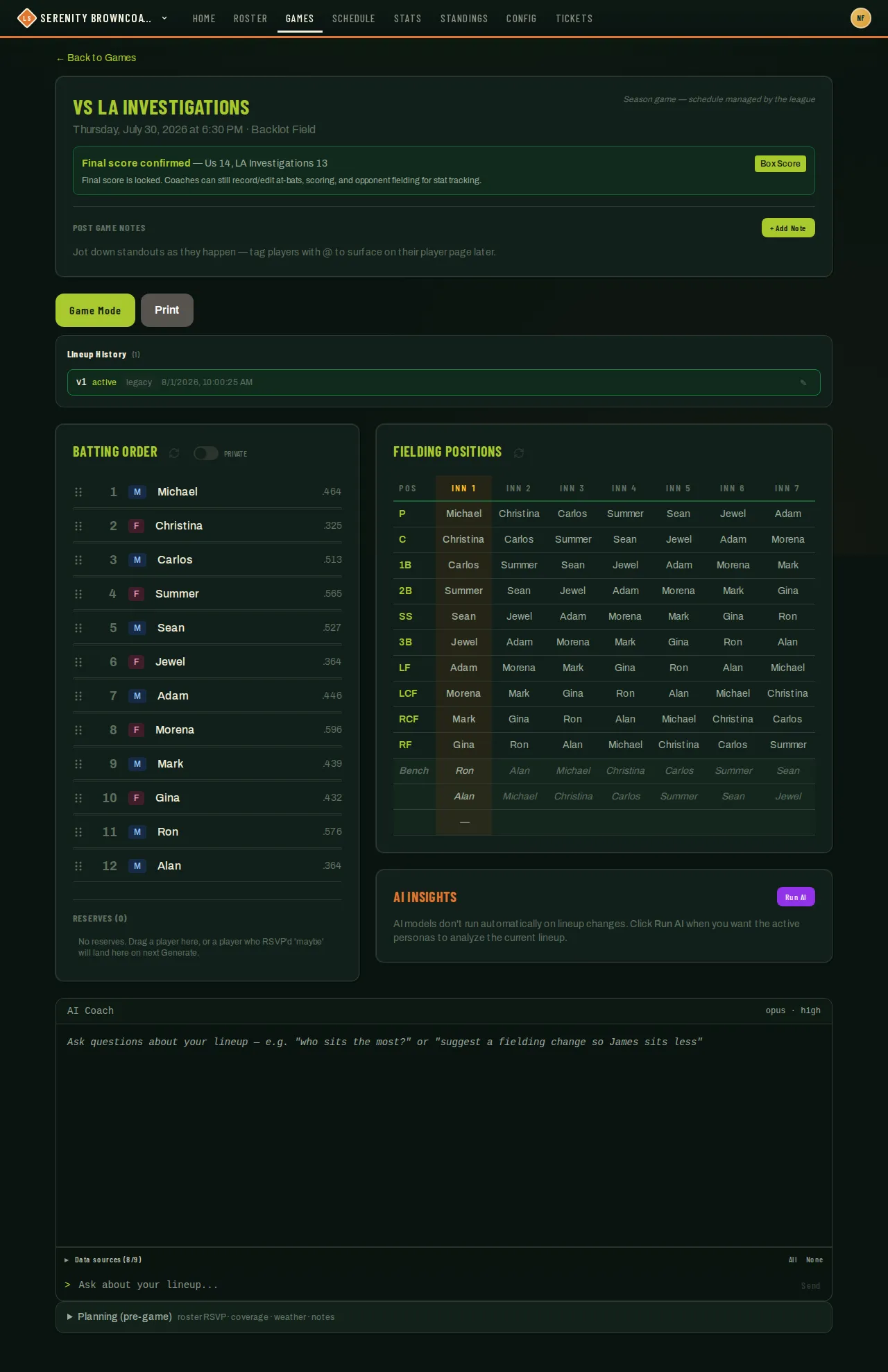Click the drag handle for Alan
This screenshot has height=1372, width=888.
[x=78, y=866]
